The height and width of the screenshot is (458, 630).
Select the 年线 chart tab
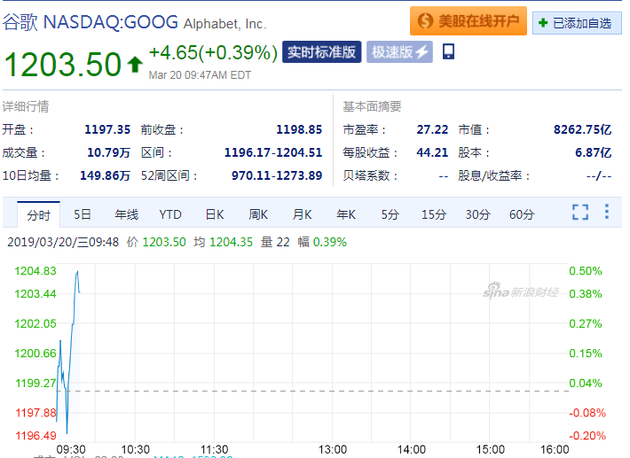point(126,215)
